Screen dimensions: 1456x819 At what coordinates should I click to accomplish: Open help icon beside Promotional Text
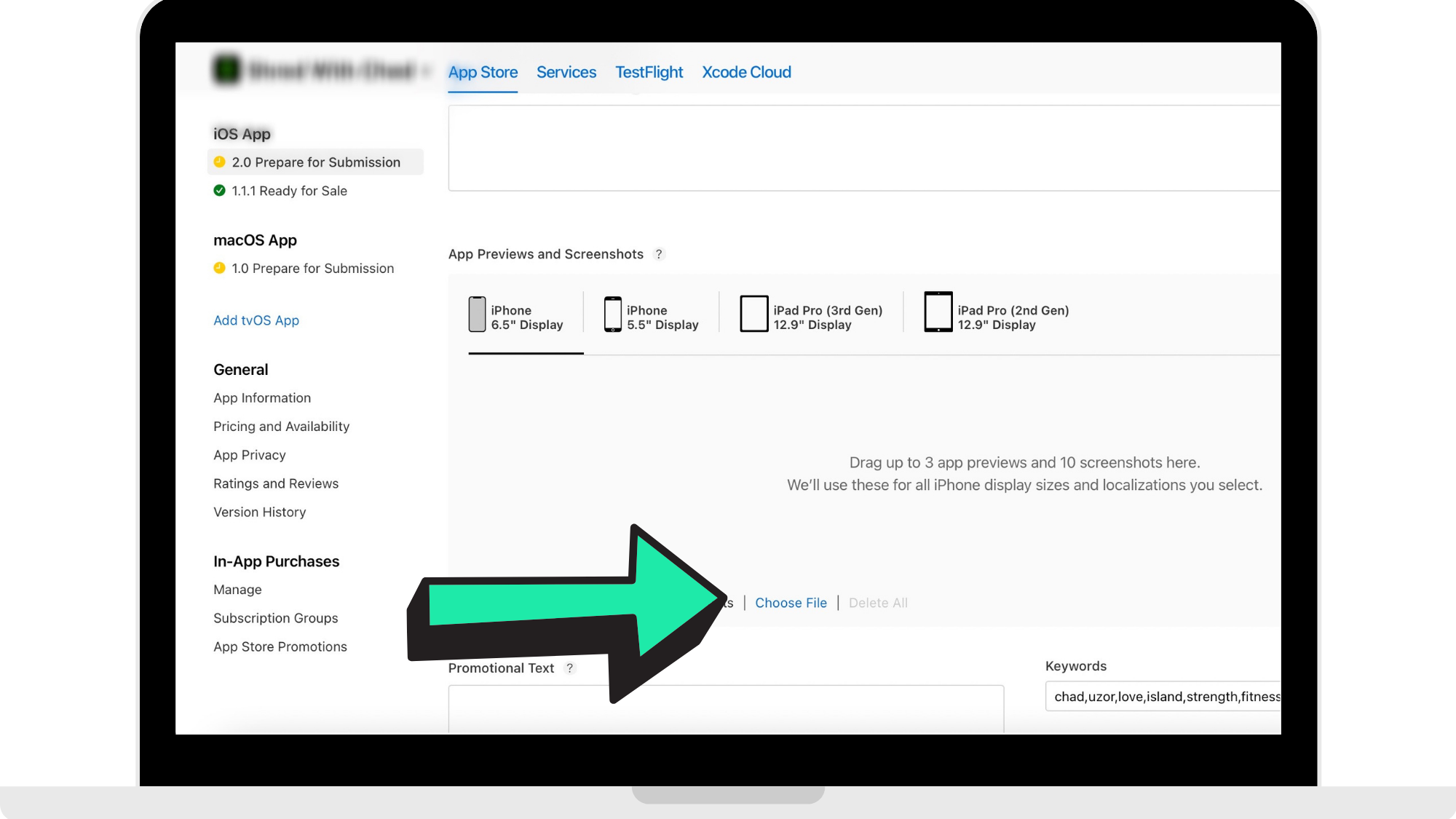pyautogui.click(x=570, y=668)
